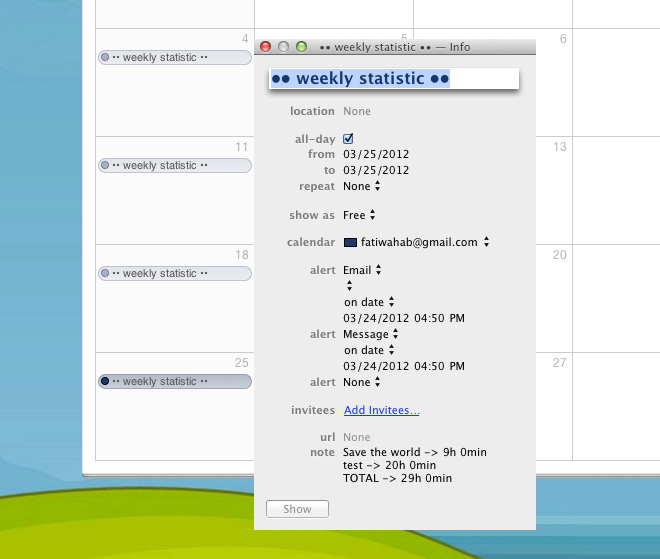
Task: Click the note line TOTAL -> 29h 0min
Action: [397, 478]
